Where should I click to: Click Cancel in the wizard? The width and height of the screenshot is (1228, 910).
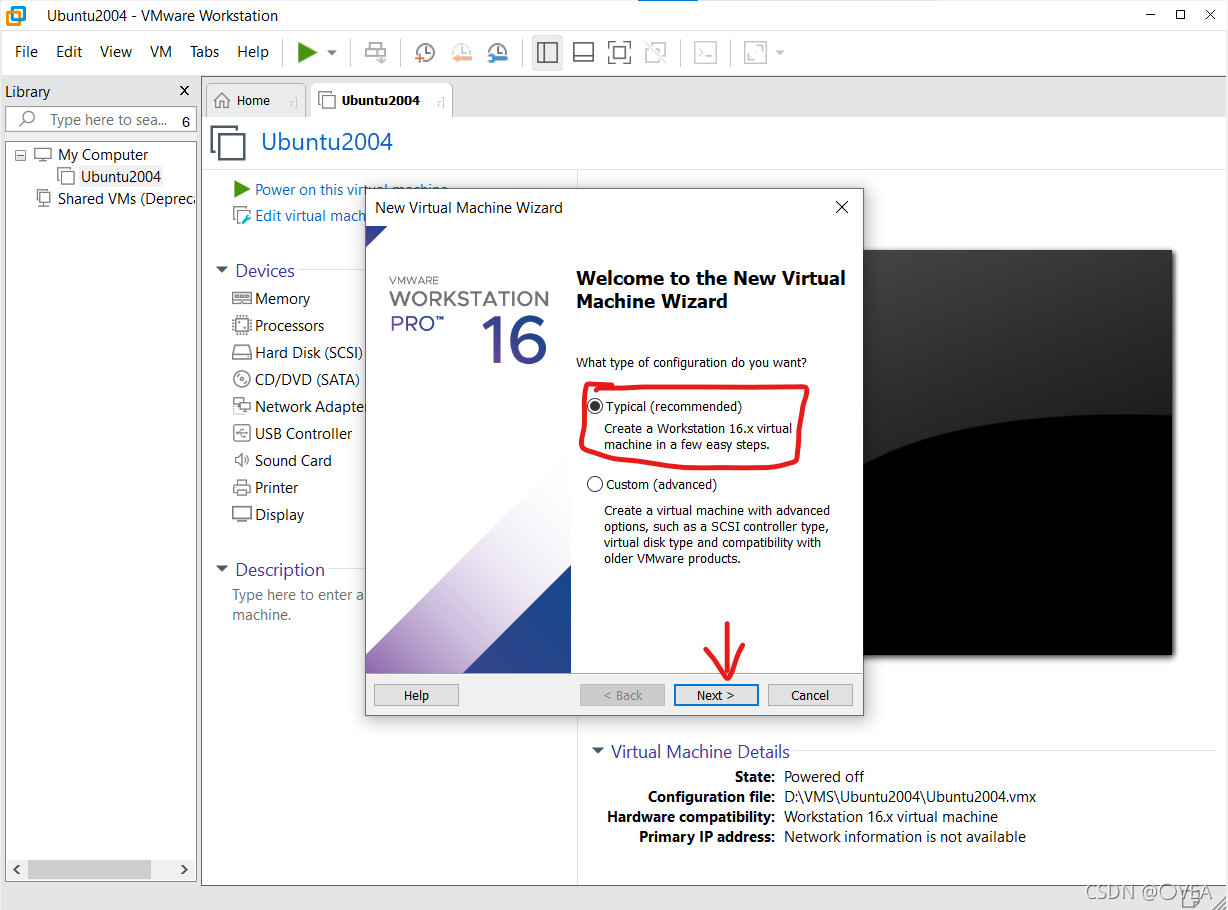click(x=810, y=695)
